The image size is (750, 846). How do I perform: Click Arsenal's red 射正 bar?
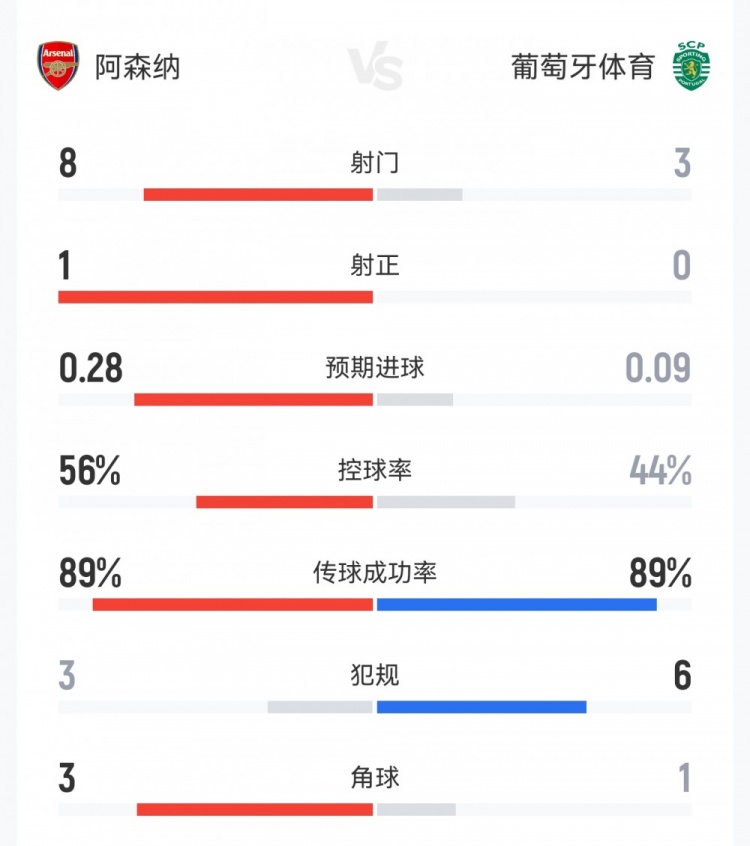pos(215,297)
